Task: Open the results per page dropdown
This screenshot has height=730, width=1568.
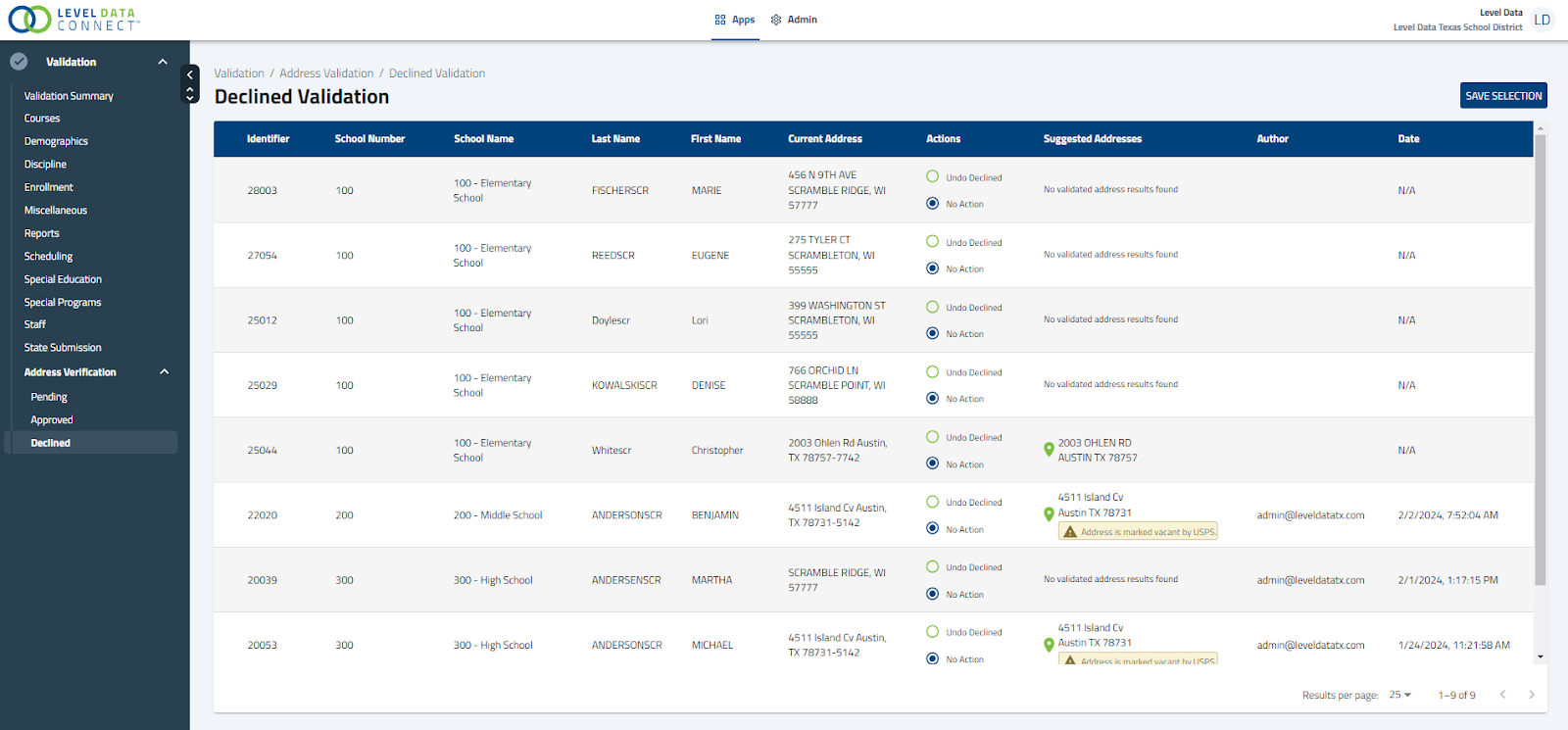Action: [1400, 695]
